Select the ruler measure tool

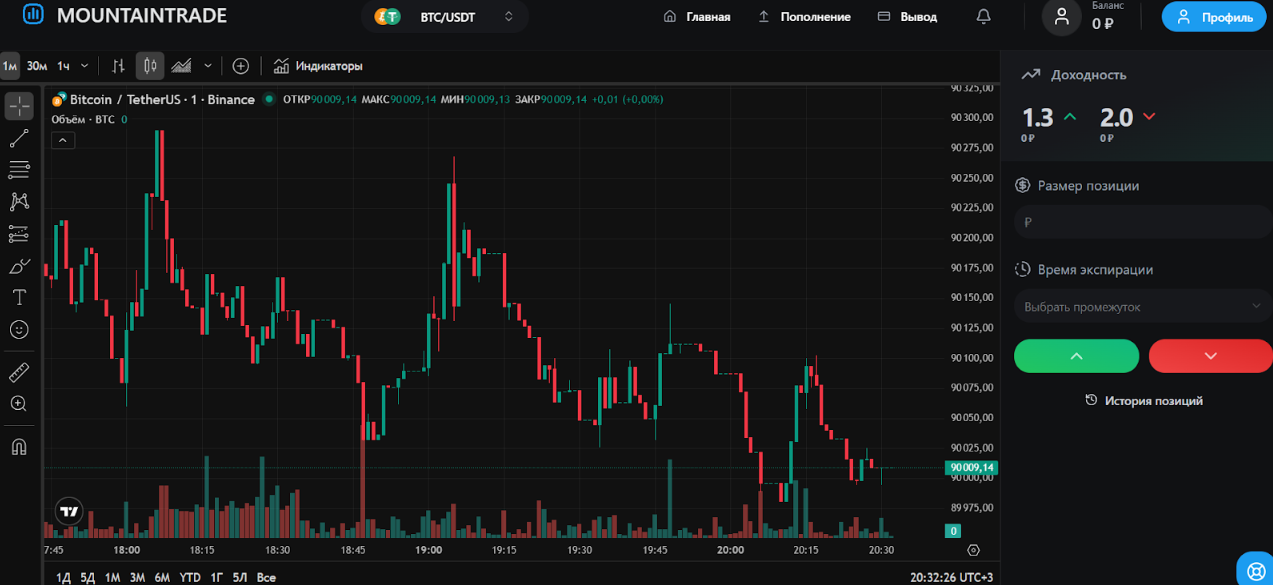tap(19, 372)
